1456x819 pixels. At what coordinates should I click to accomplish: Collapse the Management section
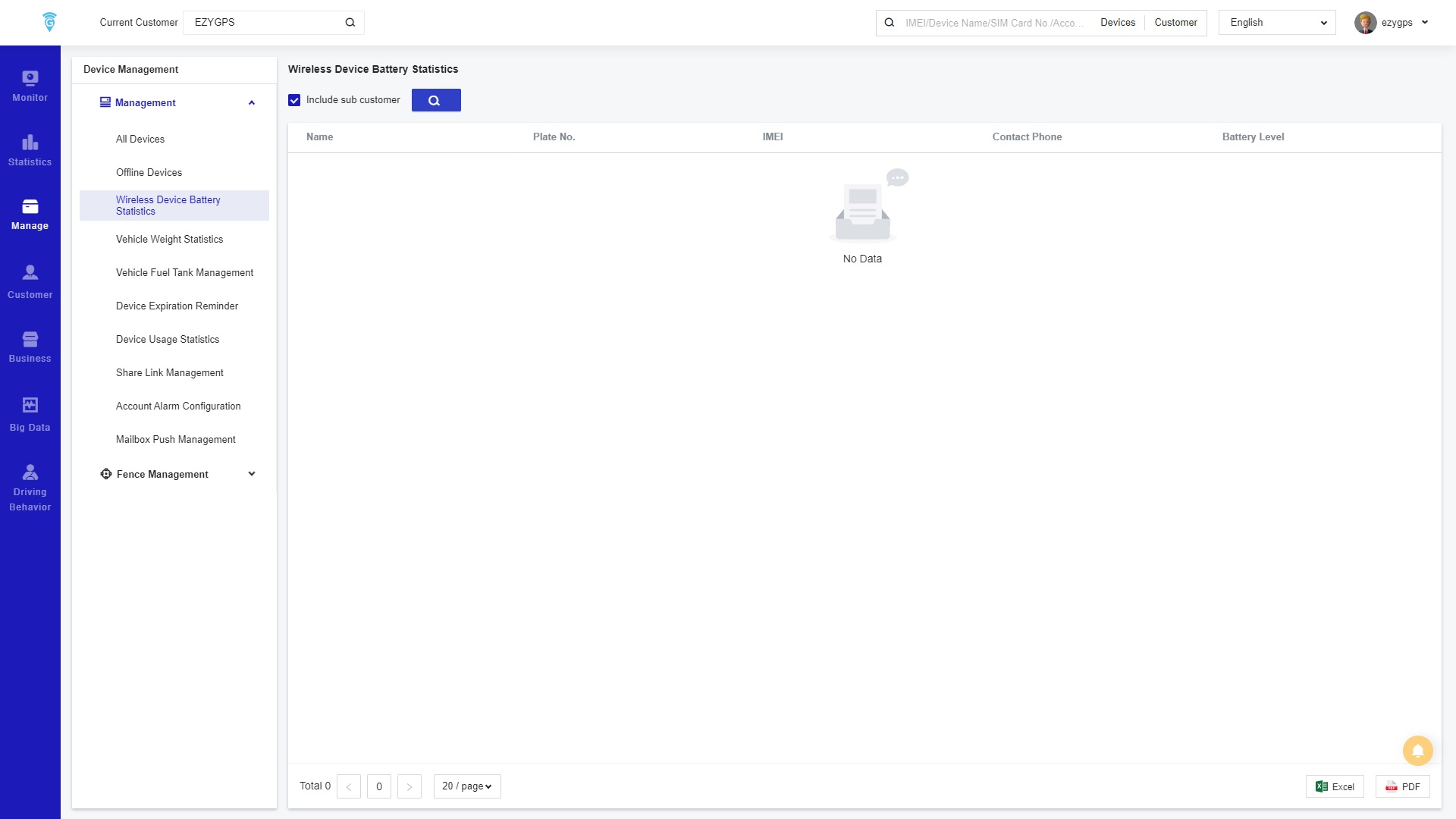click(252, 103)
